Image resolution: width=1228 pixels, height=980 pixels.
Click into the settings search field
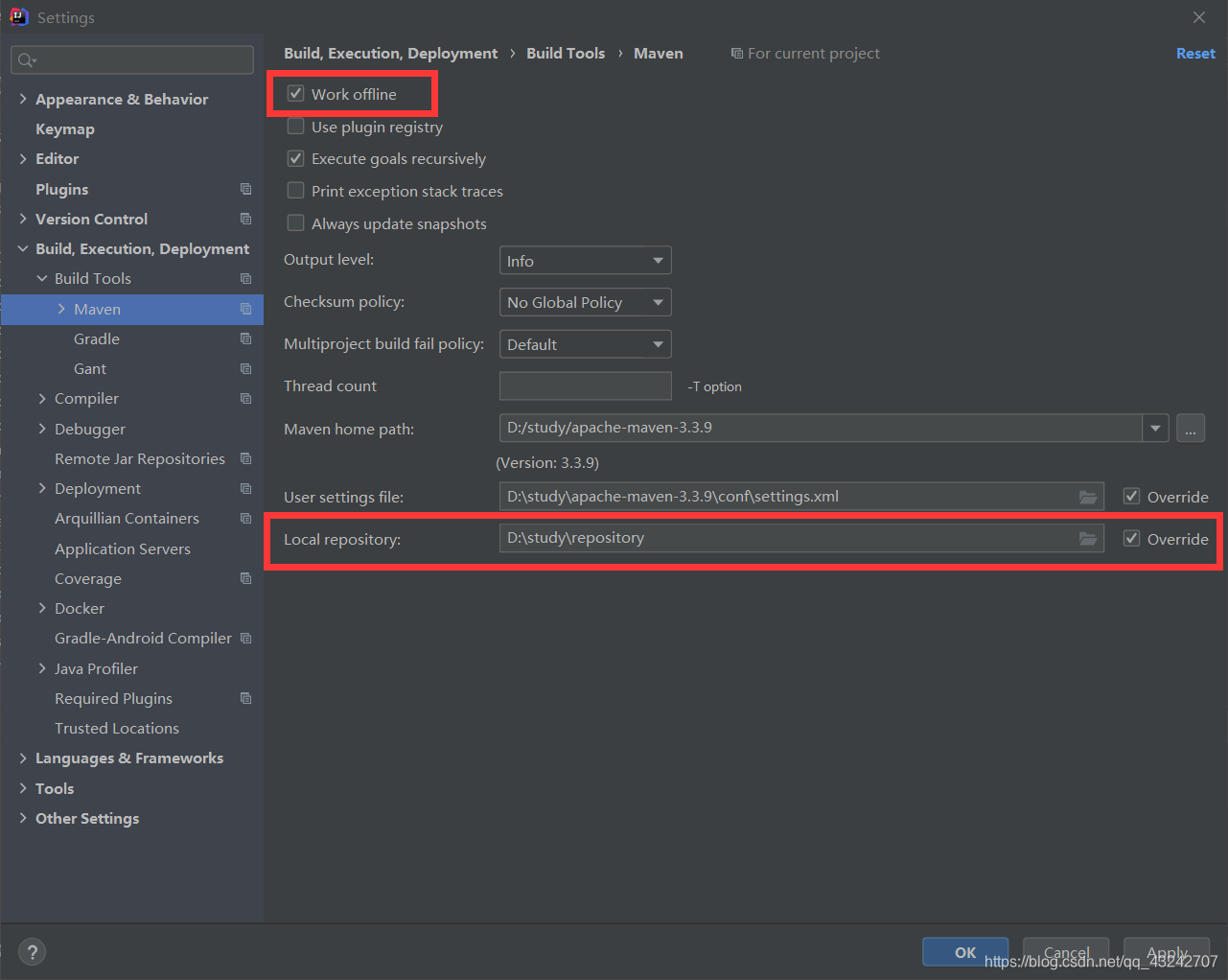(x=132, y=60)
